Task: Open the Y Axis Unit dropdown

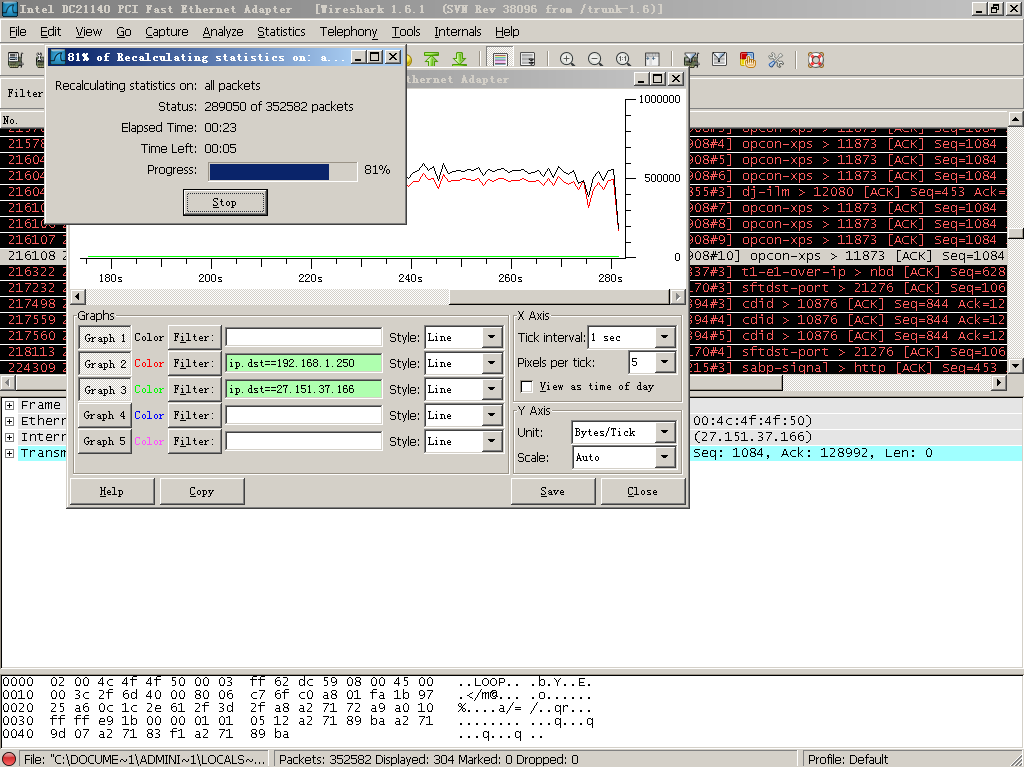Action: click(x=664, y=432)
